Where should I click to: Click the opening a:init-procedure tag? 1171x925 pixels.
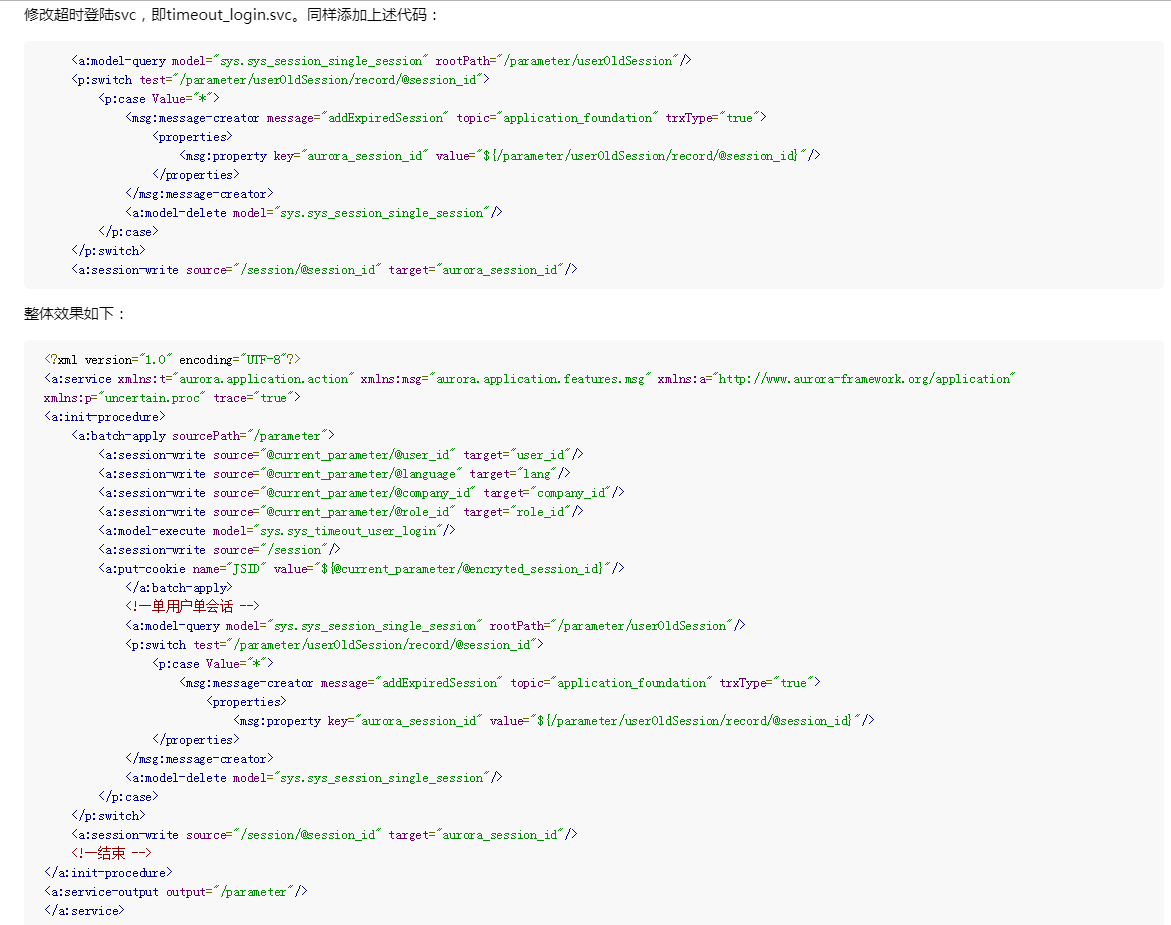[105, 417]
